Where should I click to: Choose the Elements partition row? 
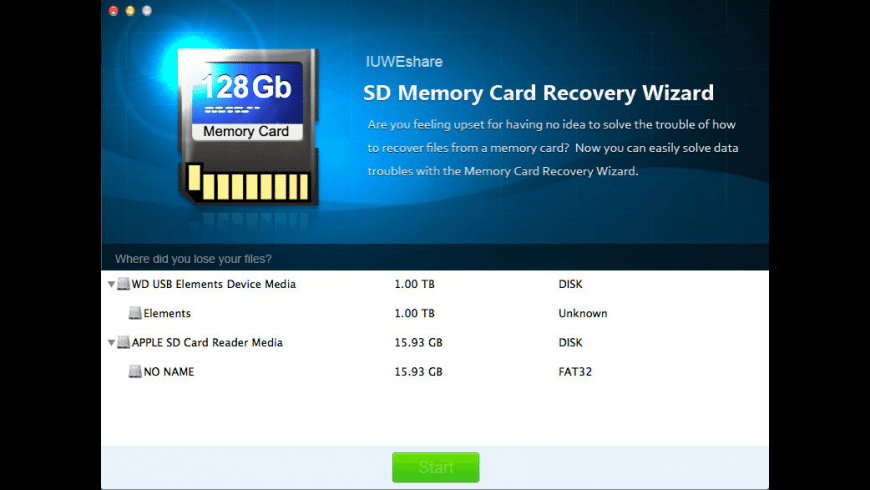tap(435, 313)
